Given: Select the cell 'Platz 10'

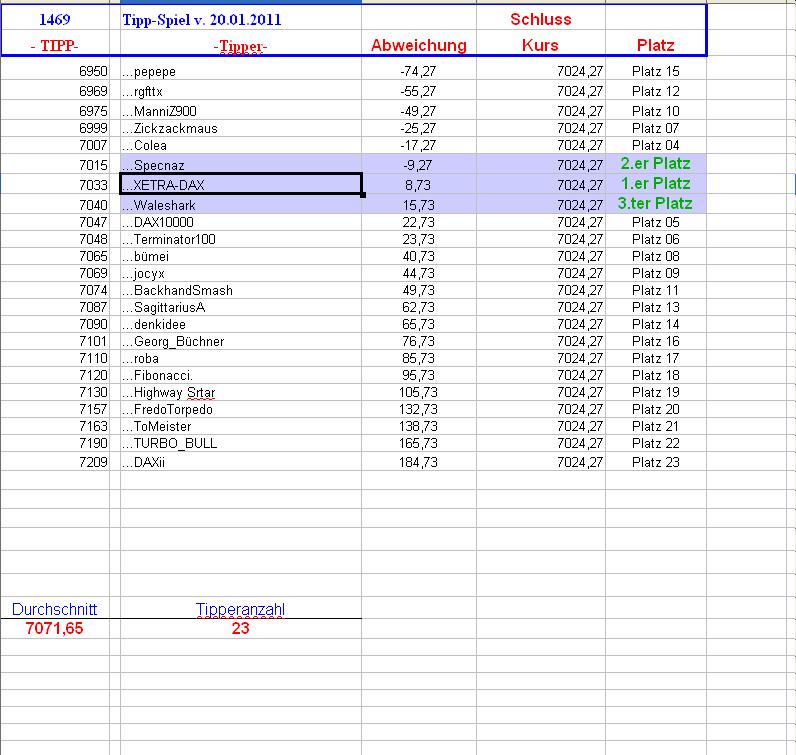Looking at the screenshot, I should 655,111.
